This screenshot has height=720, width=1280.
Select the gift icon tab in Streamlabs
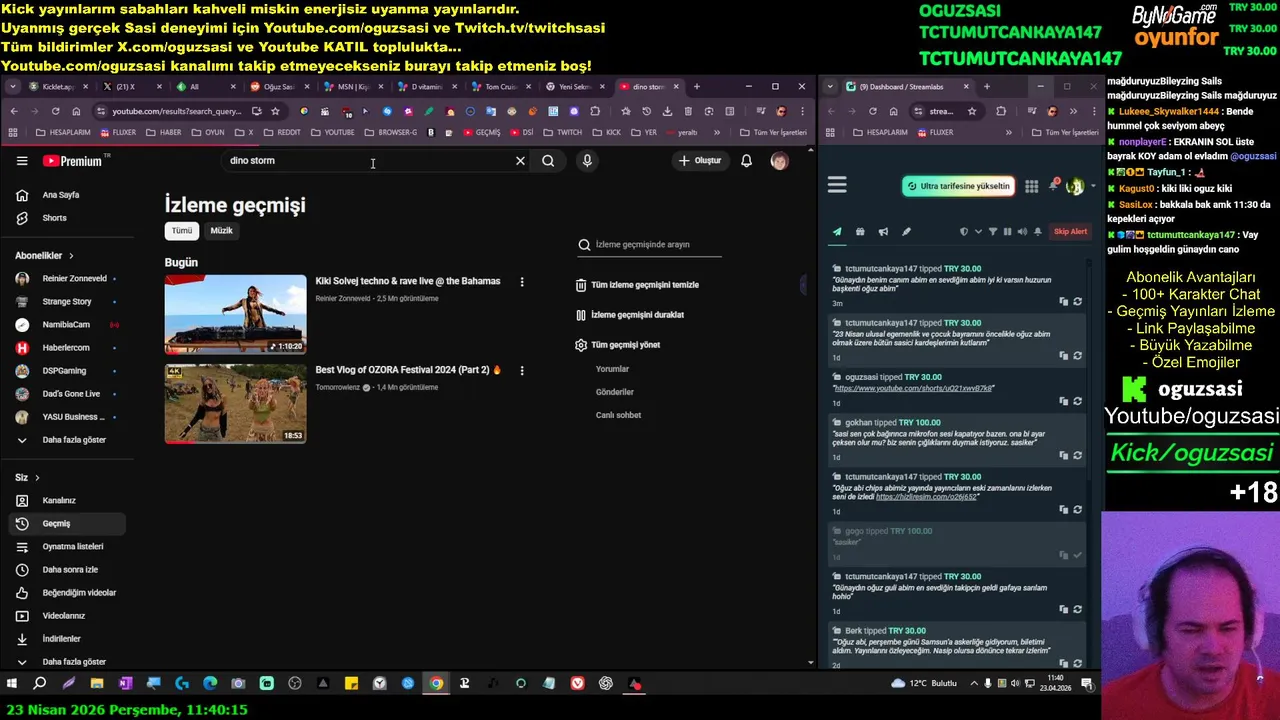(860, 232)
